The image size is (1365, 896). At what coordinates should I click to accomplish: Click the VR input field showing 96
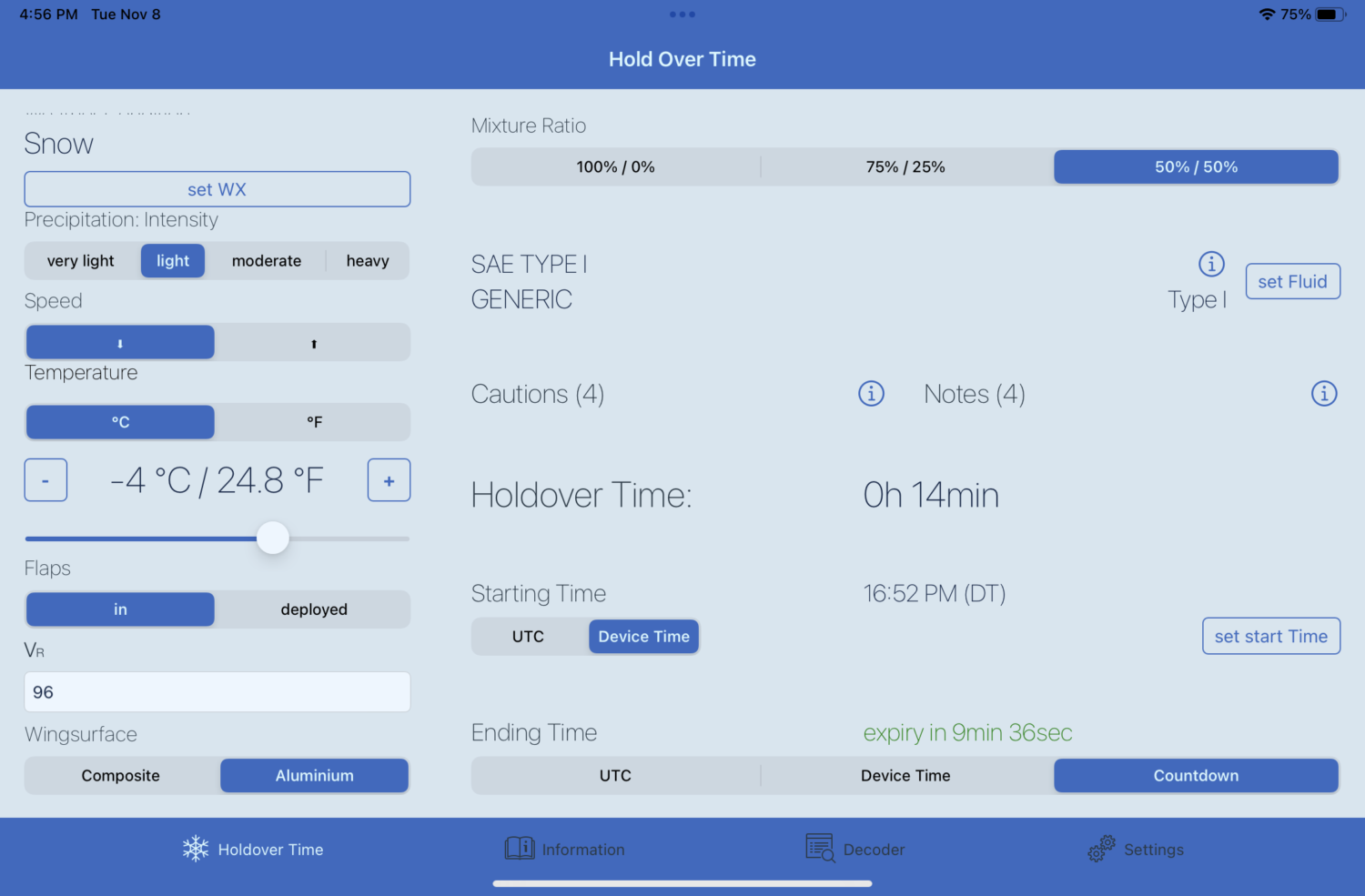217,691
